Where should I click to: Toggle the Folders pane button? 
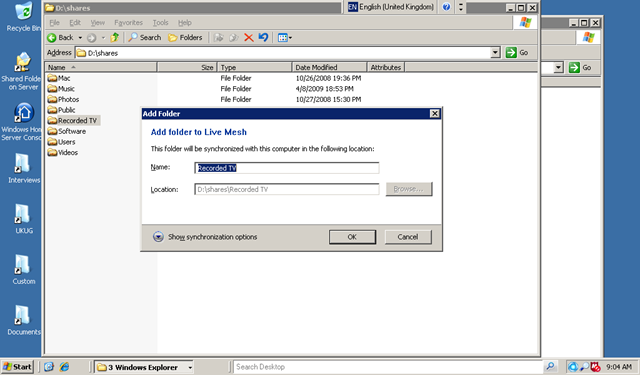(185, 38)
